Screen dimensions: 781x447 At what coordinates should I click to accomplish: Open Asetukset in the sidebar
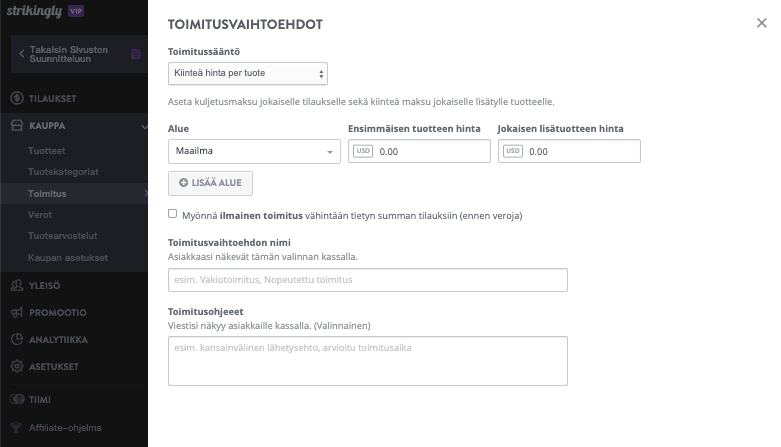[x=54, y=367]
